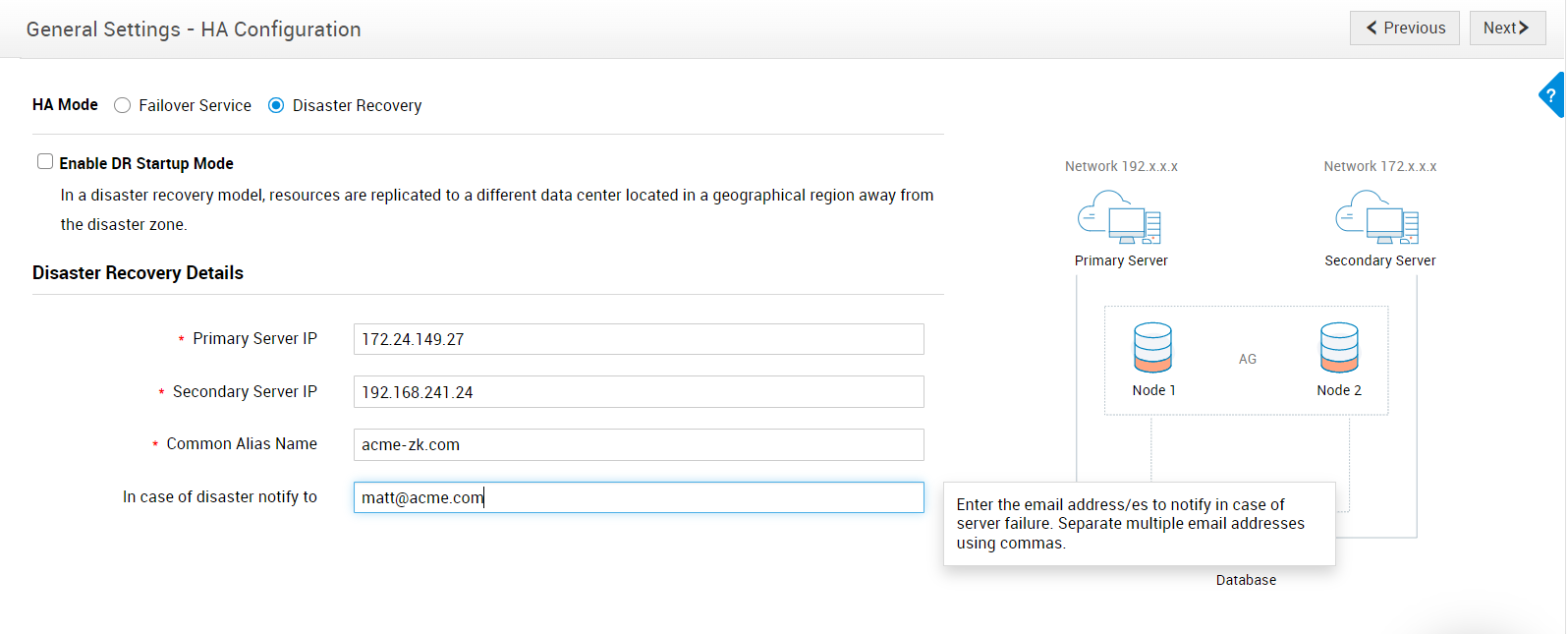Click the blue help question mark icon
This screenshot has width=1568, height=634.
pos(1551,95)
